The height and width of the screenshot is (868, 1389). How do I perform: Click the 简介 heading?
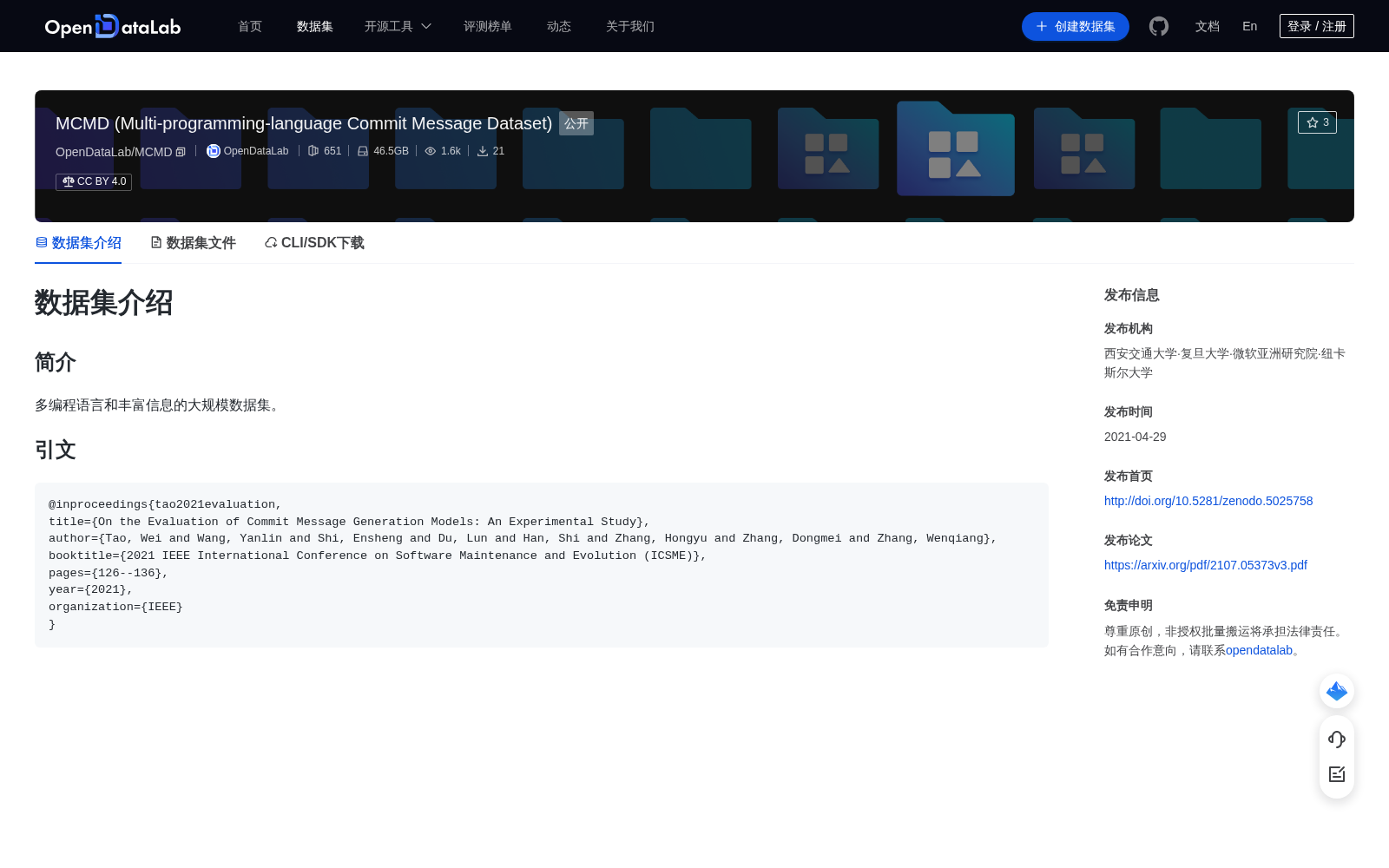click(x=56, y=362)
